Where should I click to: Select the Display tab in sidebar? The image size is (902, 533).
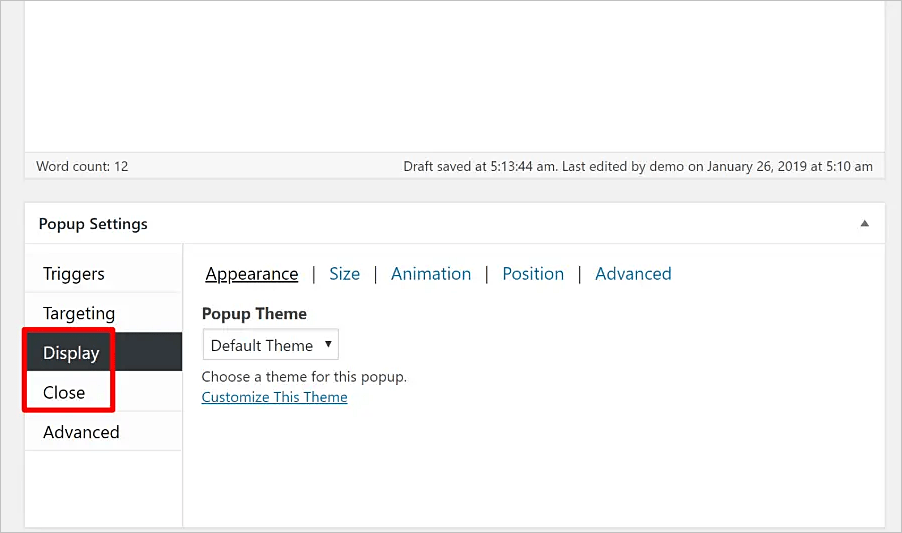pyautogui.click(x=71, y=353)
